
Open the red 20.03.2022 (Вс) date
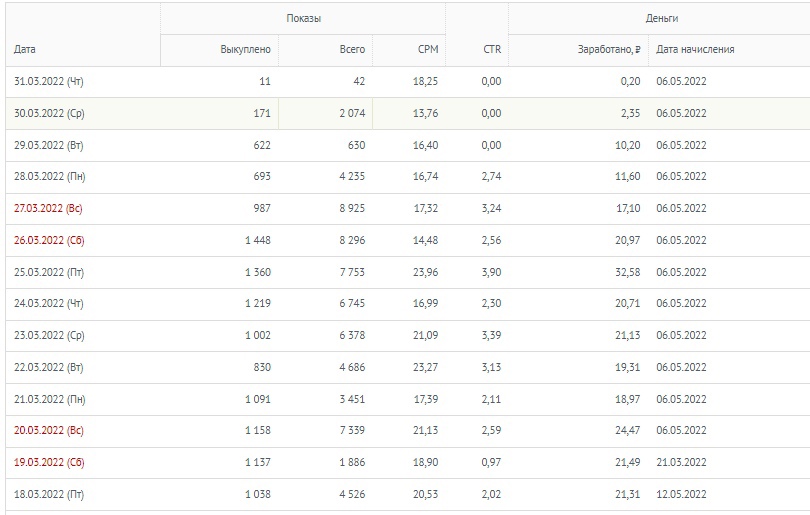(49, 430)
